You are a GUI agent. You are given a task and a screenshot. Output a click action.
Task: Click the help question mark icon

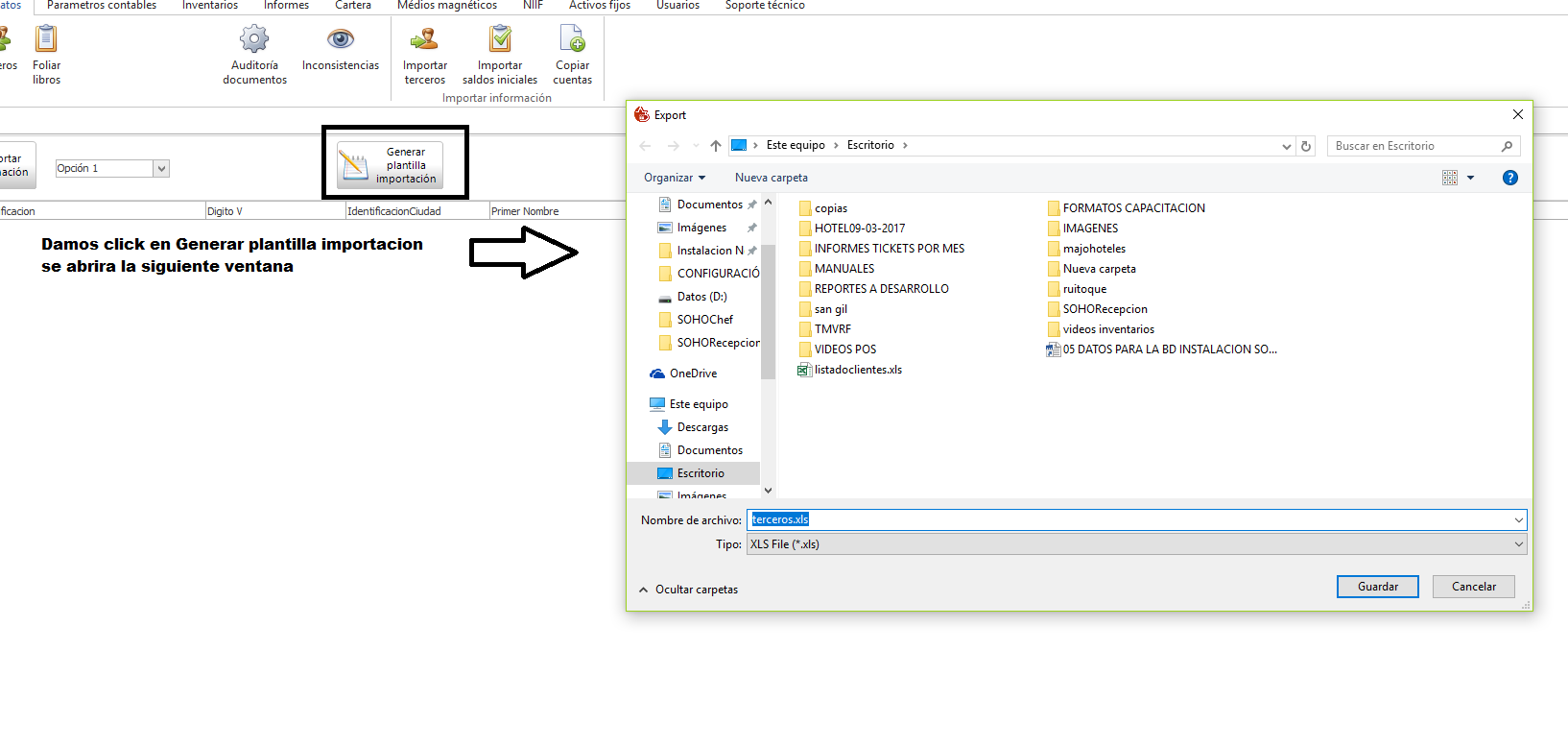click(1509, 178)
